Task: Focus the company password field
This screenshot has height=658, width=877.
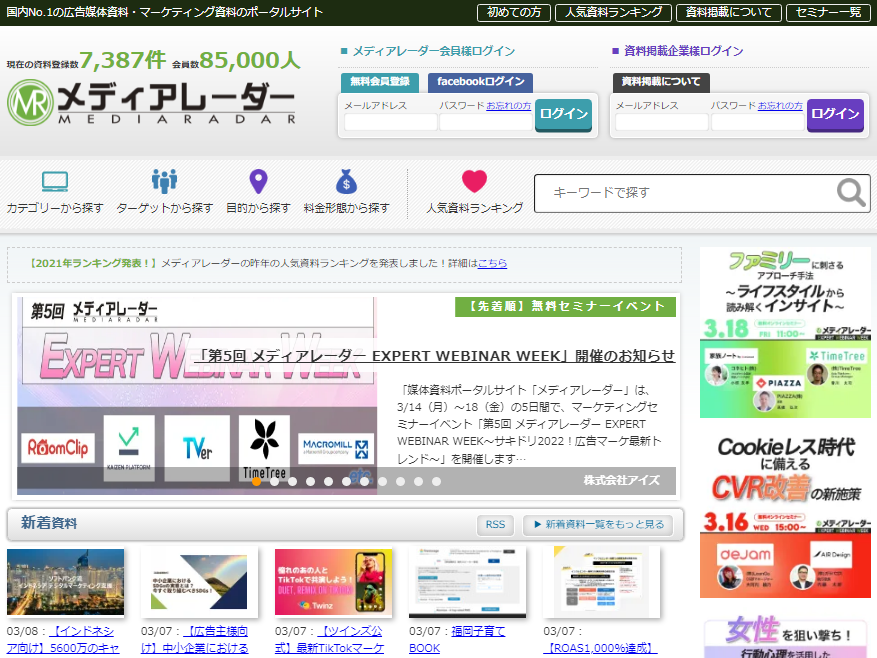Action: coord(757,122)
